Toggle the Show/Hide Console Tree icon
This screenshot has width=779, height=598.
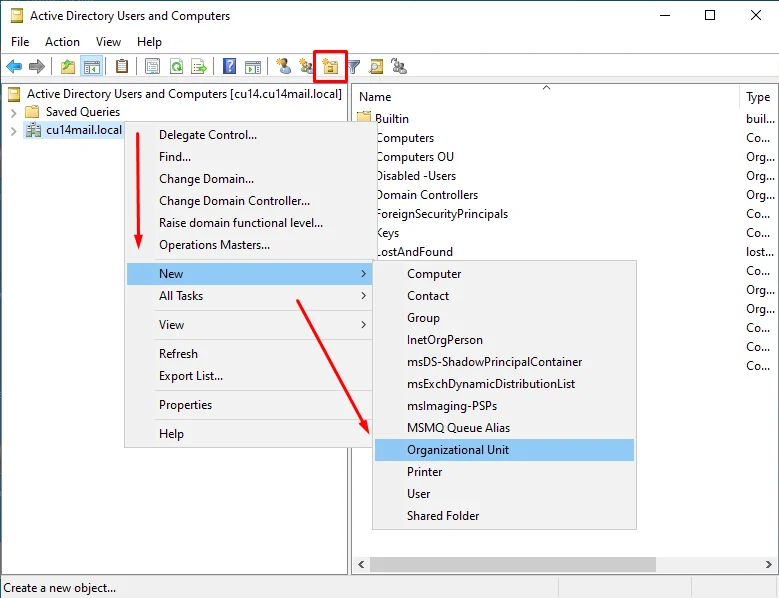tap(91, 66)
